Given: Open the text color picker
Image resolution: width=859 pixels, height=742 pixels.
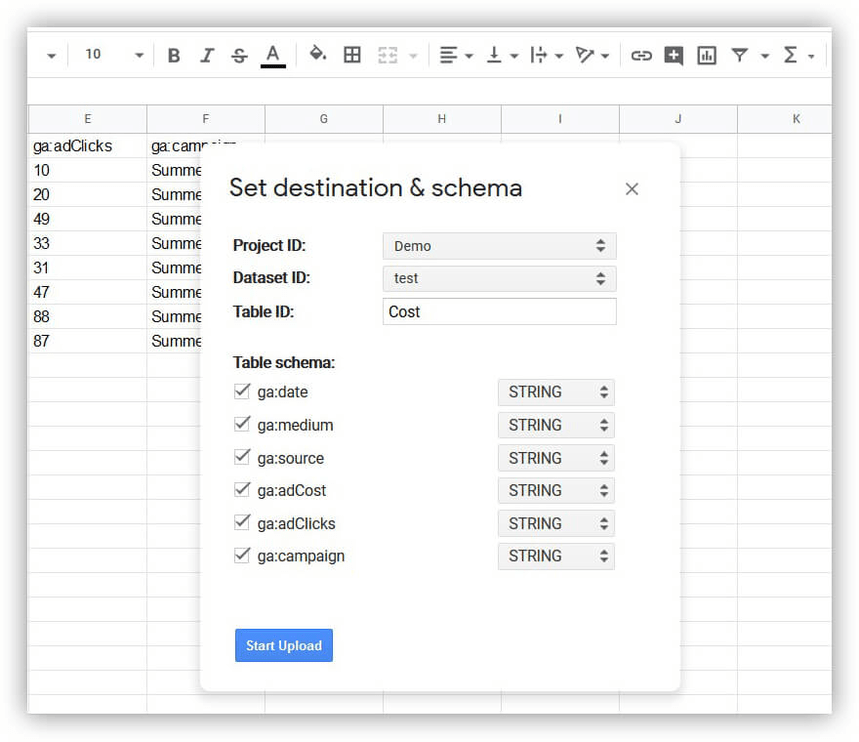Looking at the screenshot, I should [x=273, y=56].
